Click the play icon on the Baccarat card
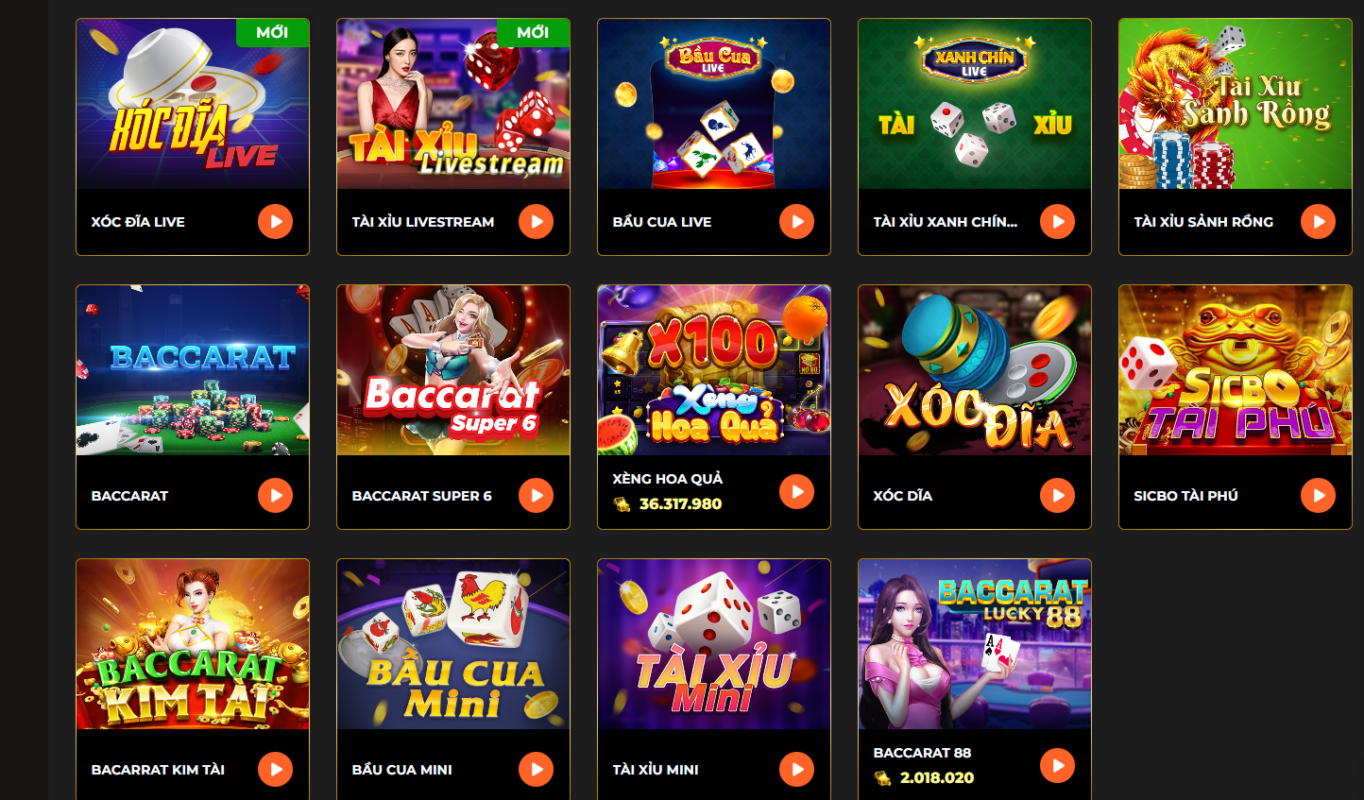This screenshot has width=1364, height=800. [x=275, y=495]
